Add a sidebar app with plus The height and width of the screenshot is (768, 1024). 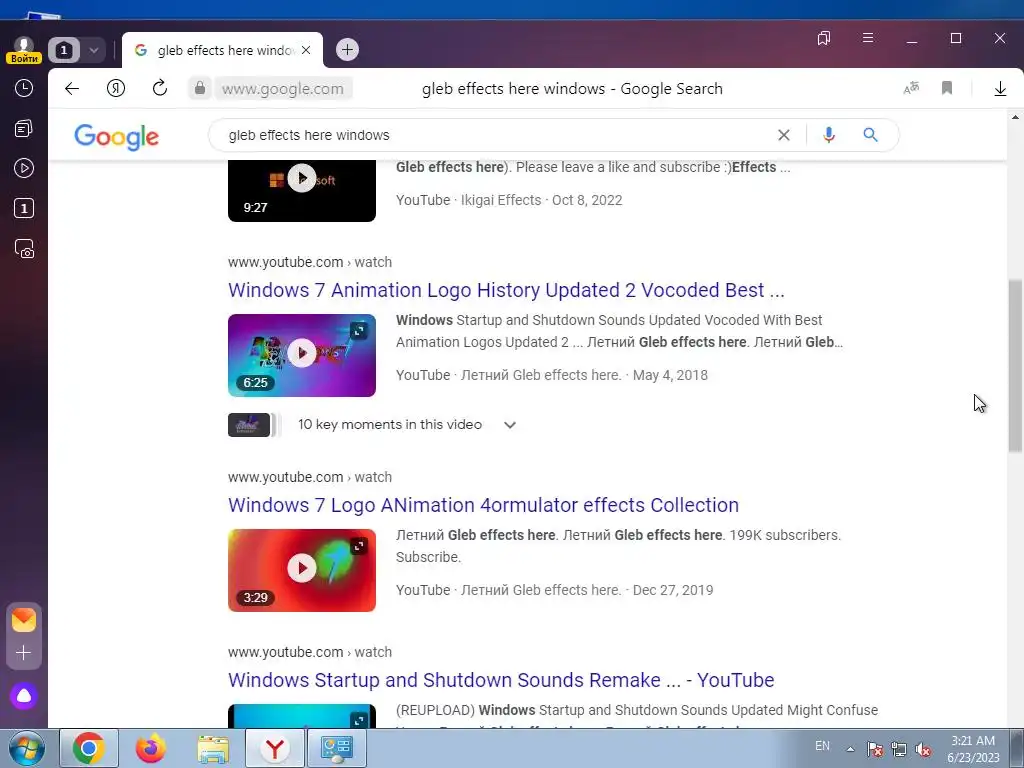tap(24, 652)
